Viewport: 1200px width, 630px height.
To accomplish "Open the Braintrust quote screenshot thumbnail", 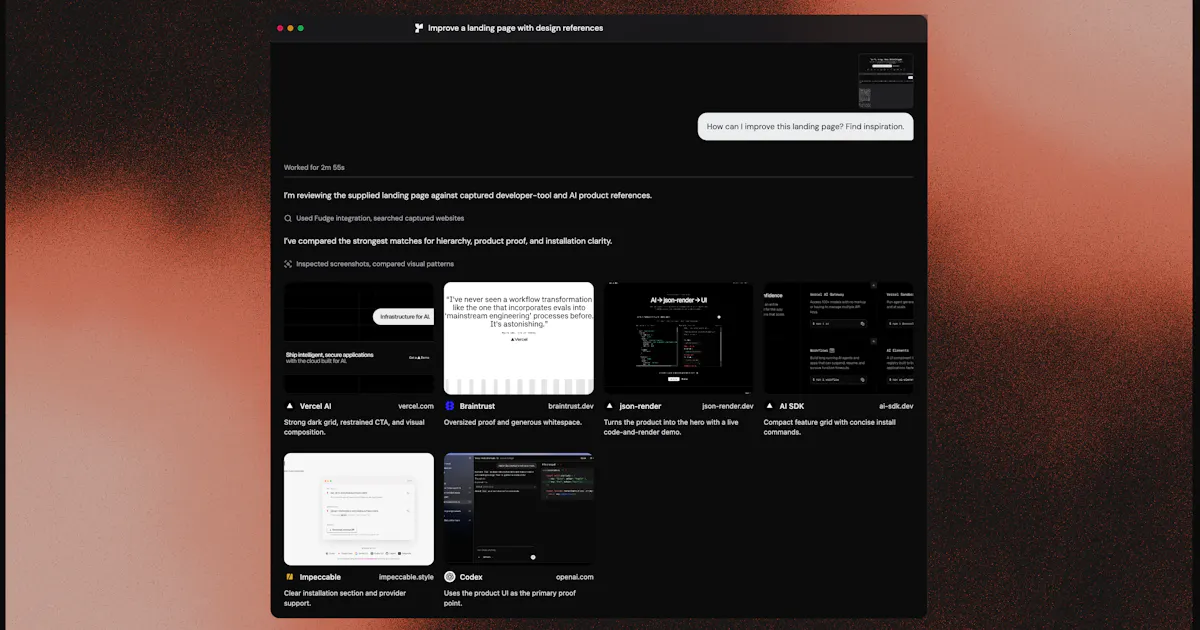I will 519,338.
